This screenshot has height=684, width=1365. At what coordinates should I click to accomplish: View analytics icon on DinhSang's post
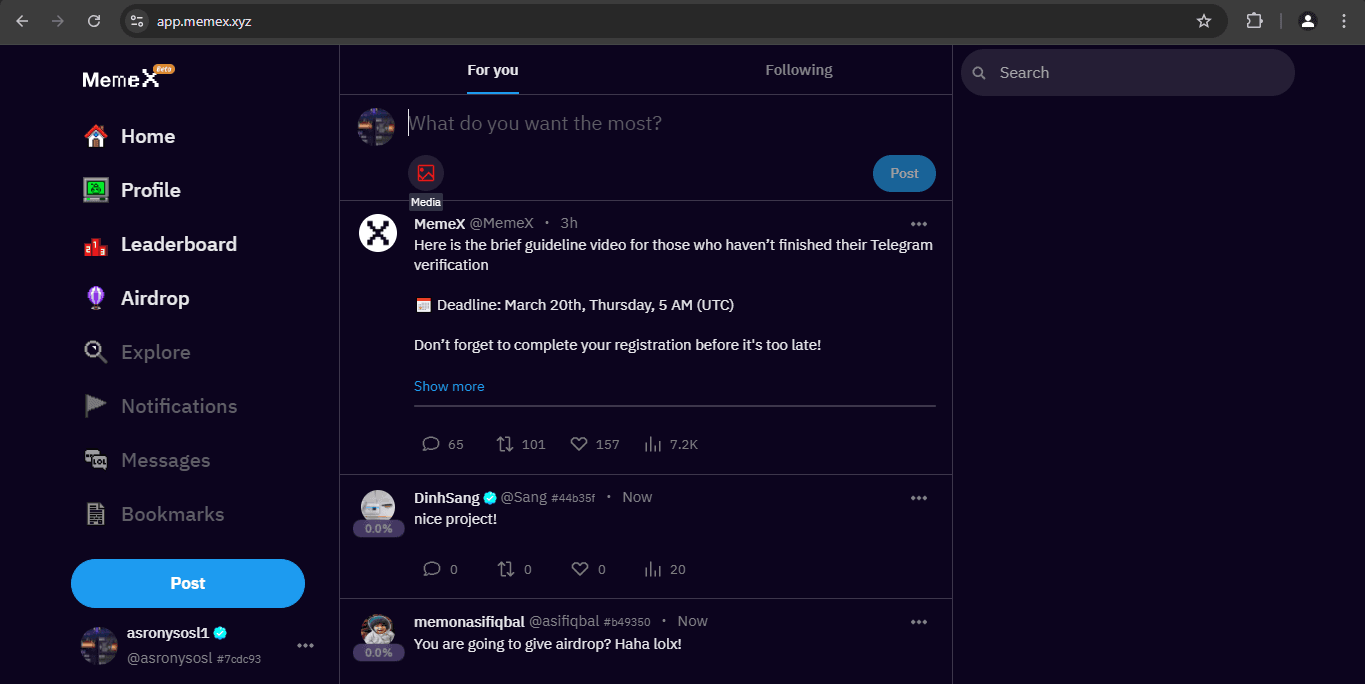[x=653, y=569]
